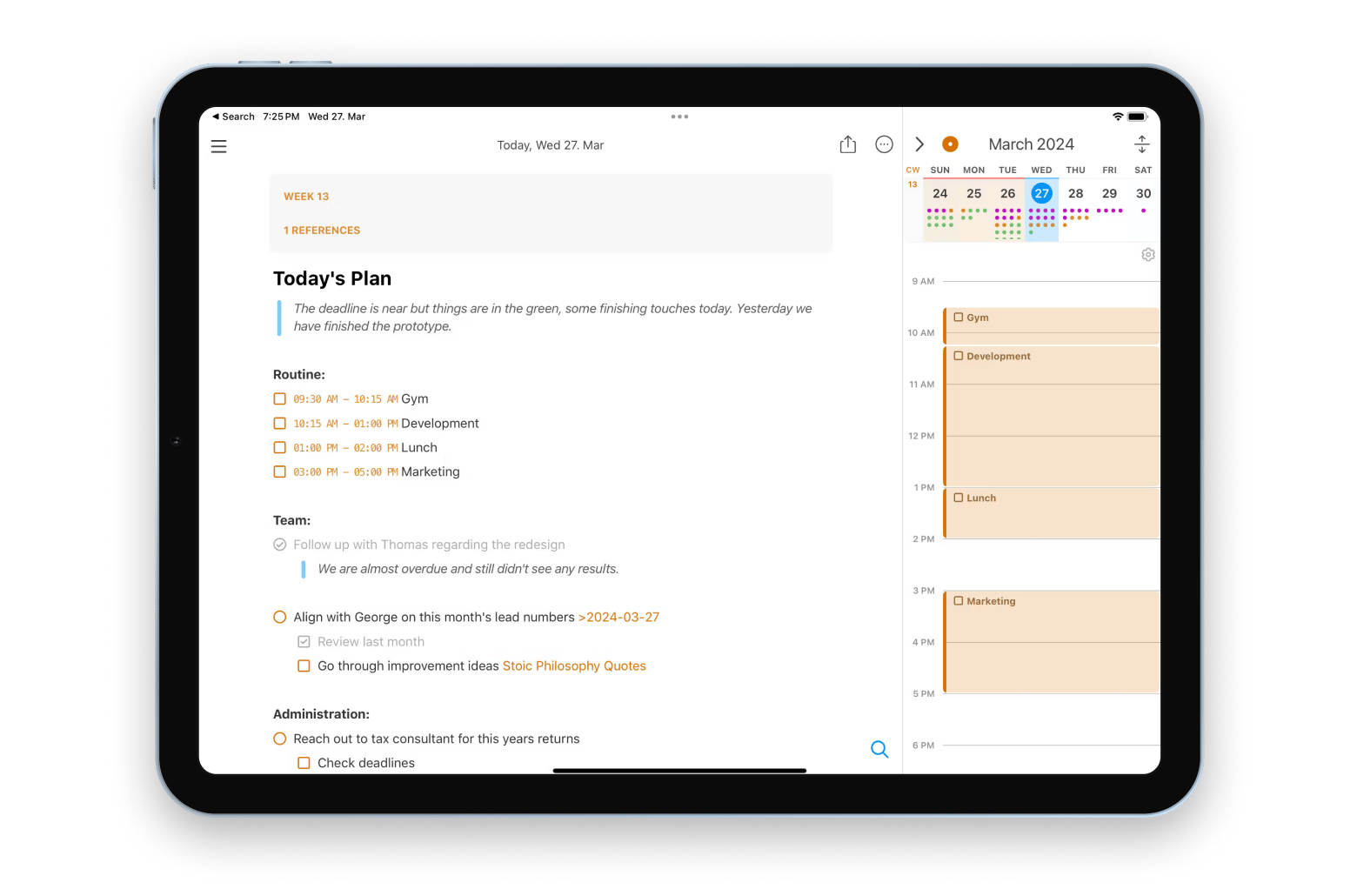Viewport: 1357px width, 896px height.
Task: Select Monday 25 in the calendar
Action: click(x=974, y=193)
